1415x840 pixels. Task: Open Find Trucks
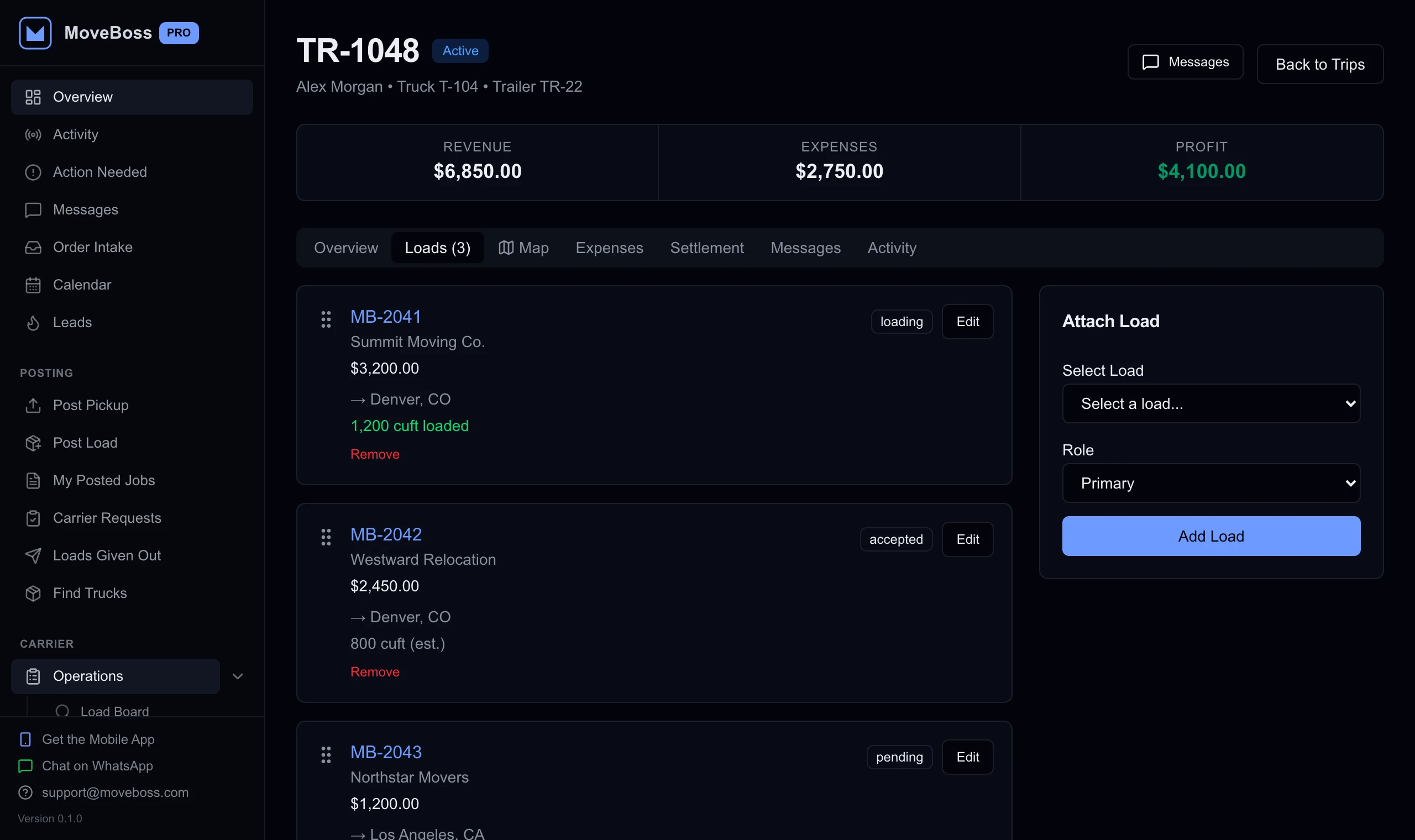click(132, 593)
